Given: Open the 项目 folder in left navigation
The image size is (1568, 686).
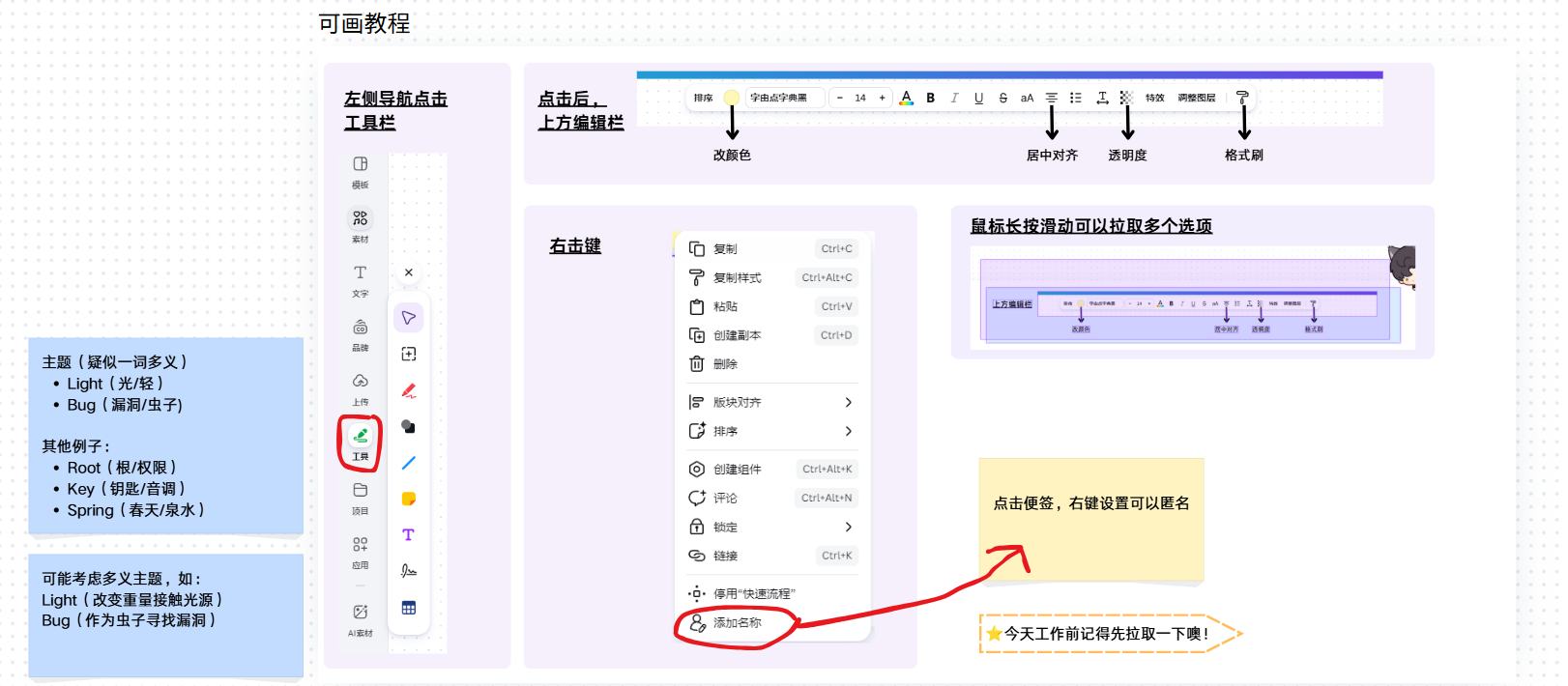Looking at the screenshot, I should pyautogui.click(x=360, y=498).
